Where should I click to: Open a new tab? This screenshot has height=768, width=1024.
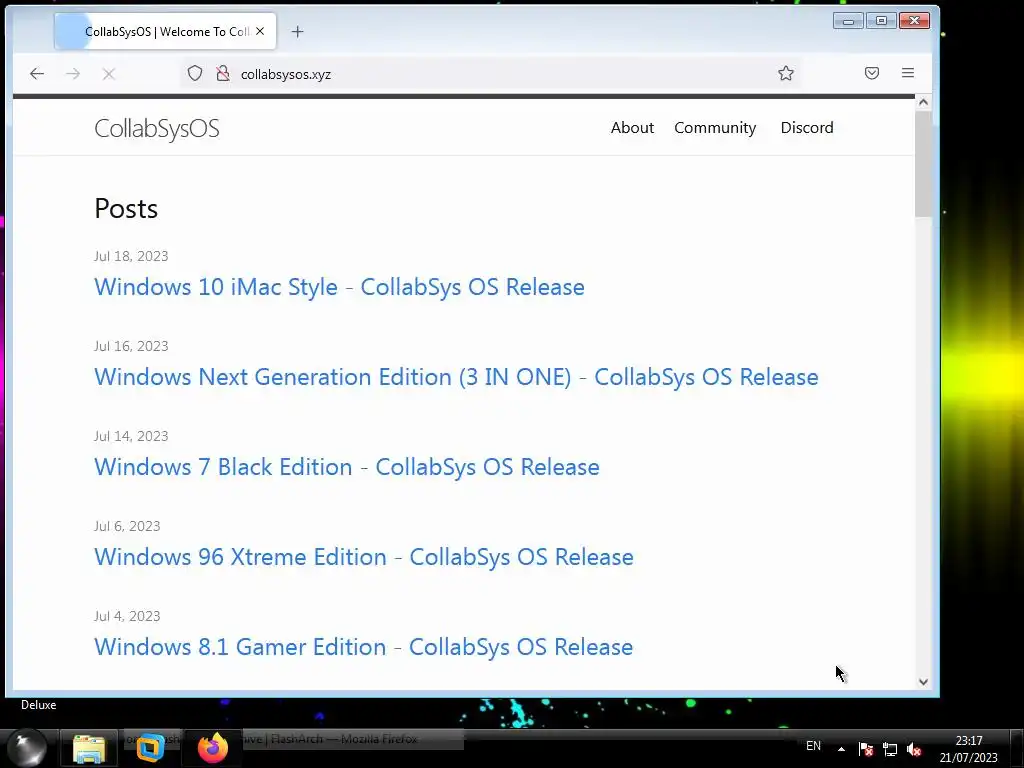pos(297,31)
